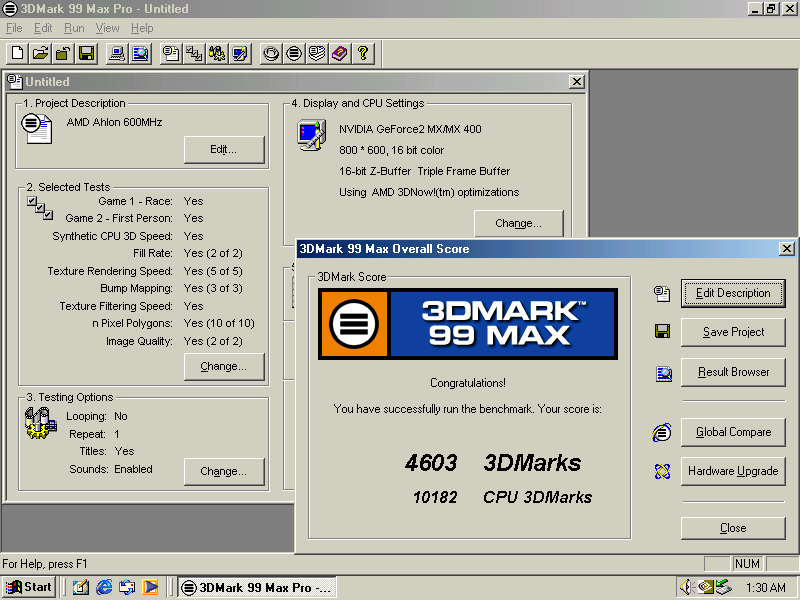Viewport: 800px width, 600px height.
Task: Click the Global Compare button
Action: [733, 432]
